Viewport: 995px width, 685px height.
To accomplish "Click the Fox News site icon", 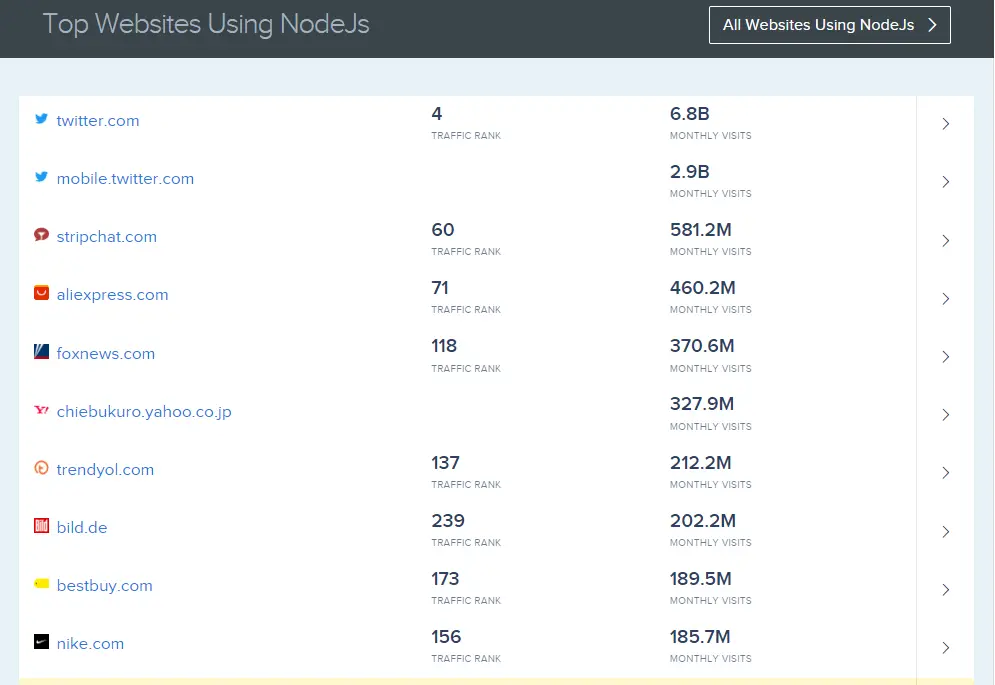I will [x=40, y=351].
